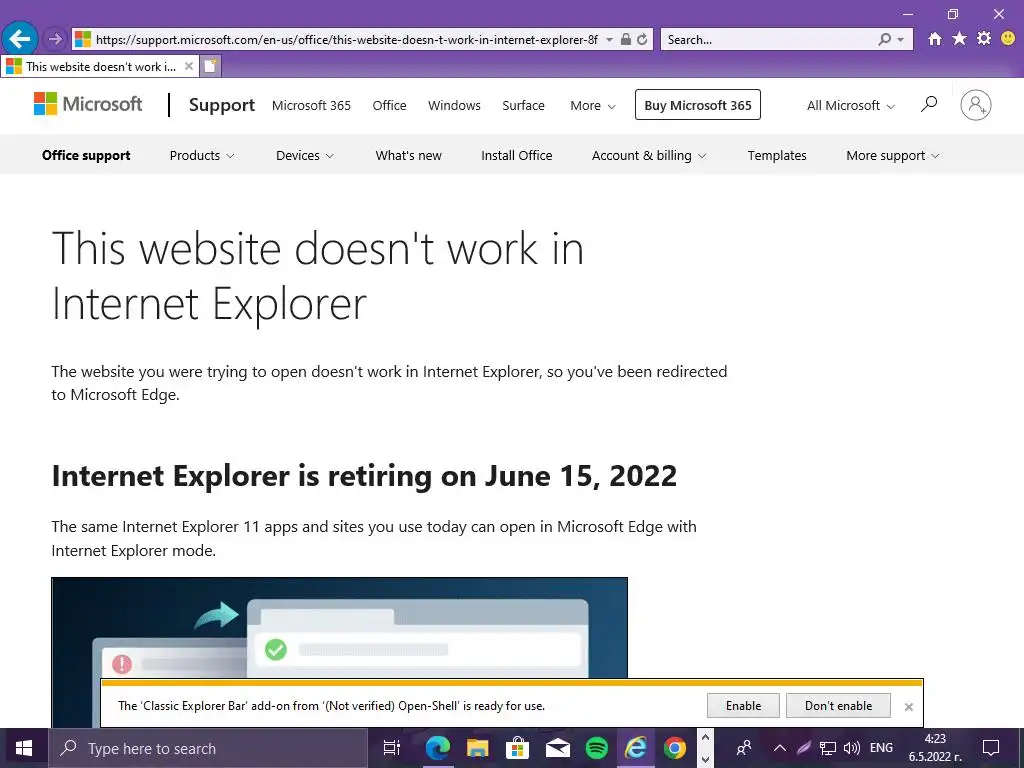This screenshot has width=1024, height=768.
Task: Close the 'This website doesn't work' tab
Action: pos(189,66)
